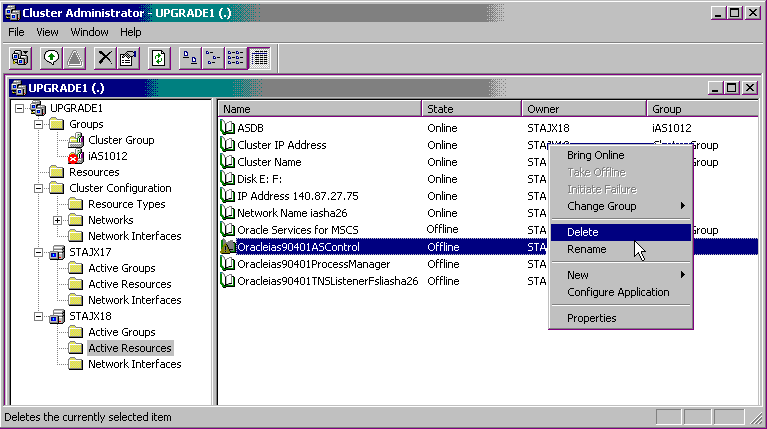Open the Help menu

tap(131, 32)
